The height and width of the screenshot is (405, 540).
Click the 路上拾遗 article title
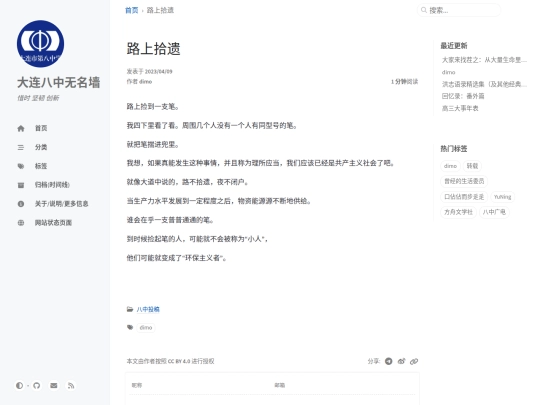pos(154,49)
